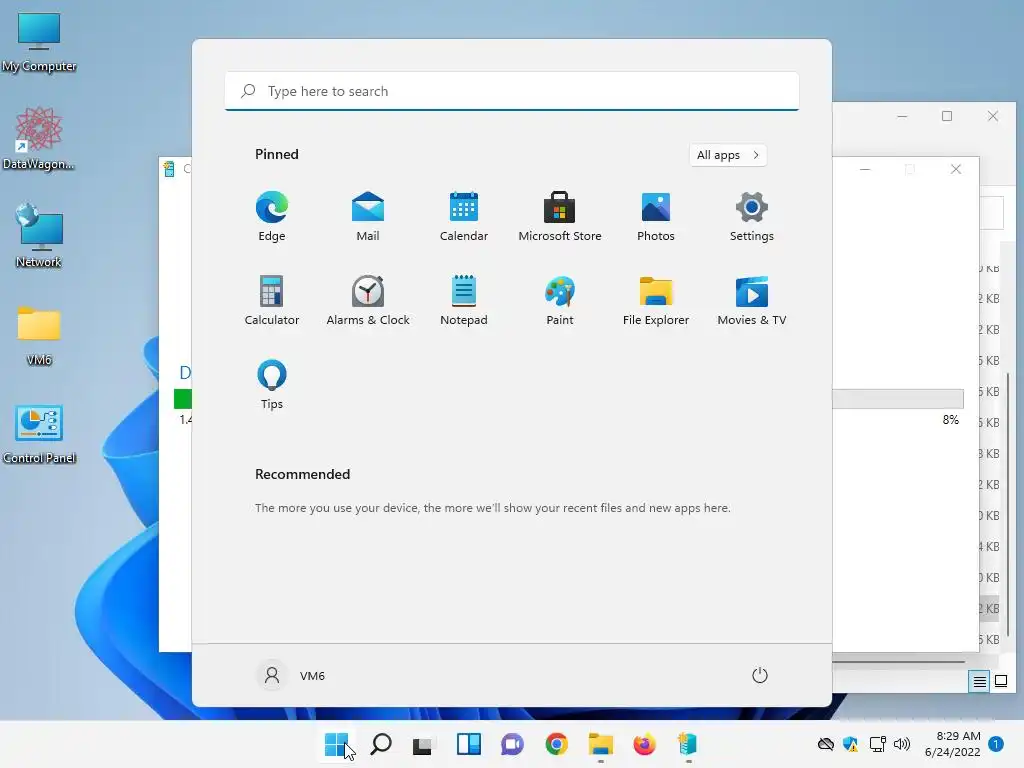This screenshot has height=768, width=1024.
Task: Launch Firefox from the taskbar
Action: point(644,744)
